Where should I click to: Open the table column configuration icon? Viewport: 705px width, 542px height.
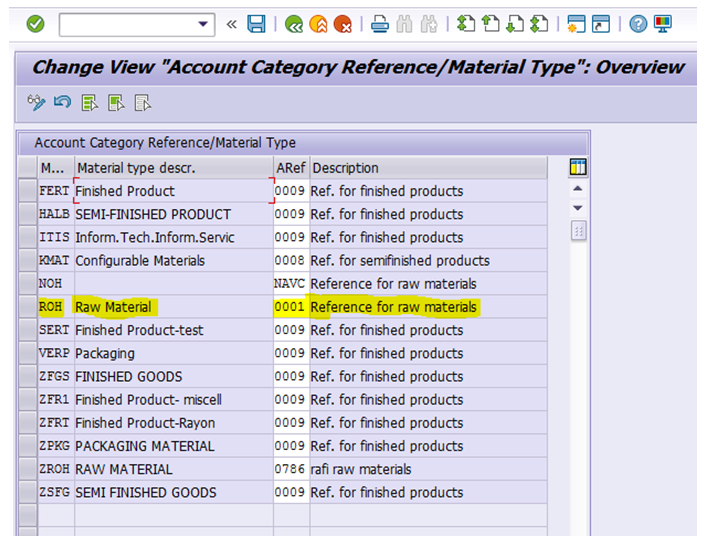coord(578,167)
